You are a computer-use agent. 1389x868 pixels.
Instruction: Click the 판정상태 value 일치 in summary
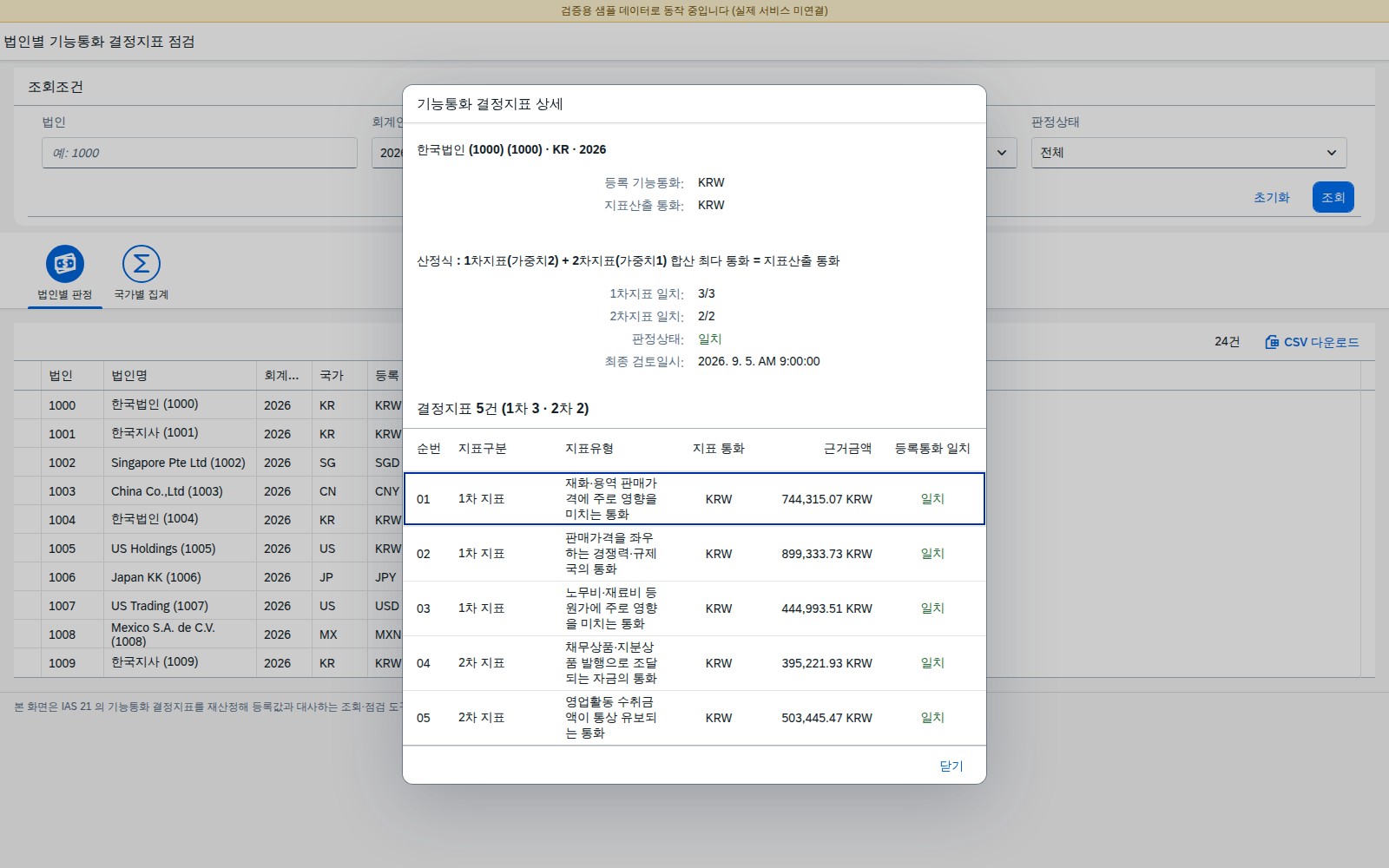click(710, 339)
